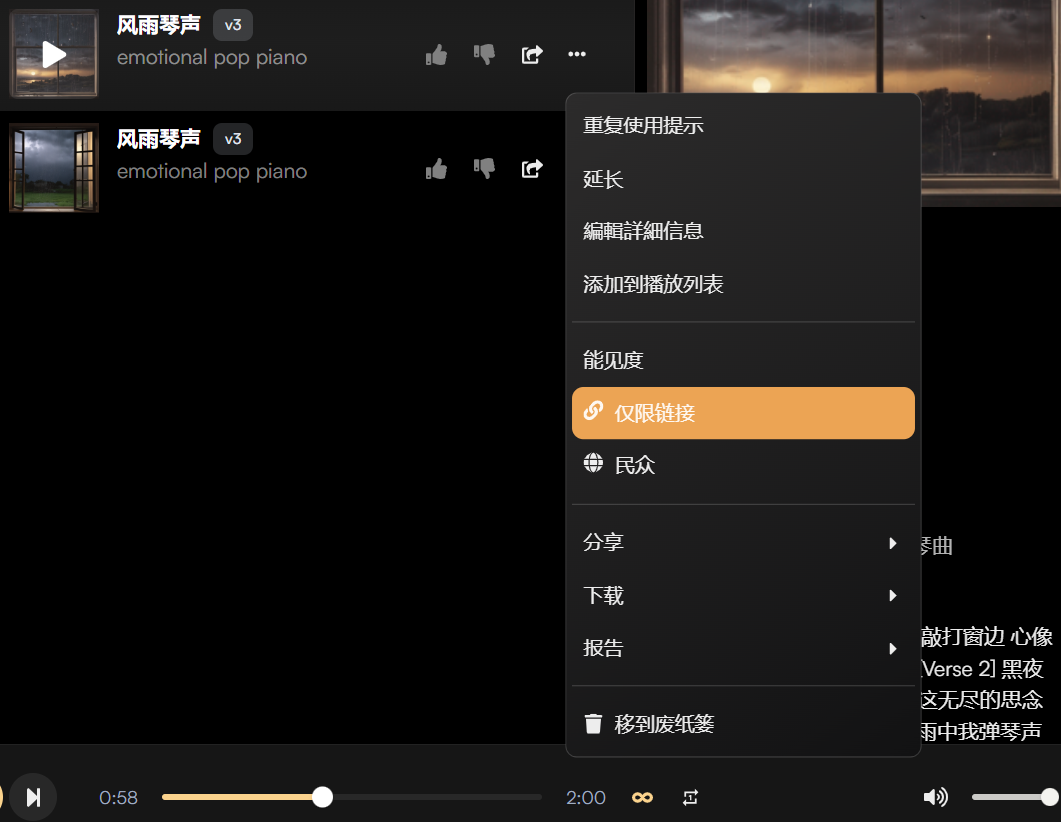1061x822 pixels.
Task: Click the second track's window thumbnail
Action: pos(53,168)
